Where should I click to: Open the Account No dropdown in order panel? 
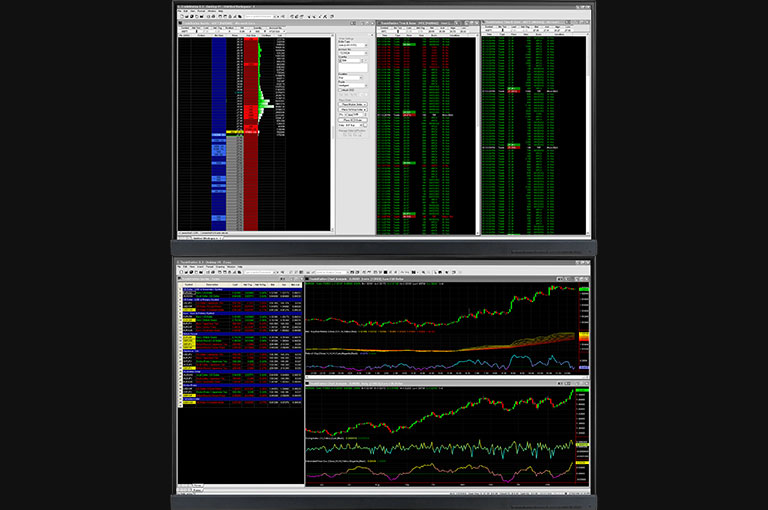point(353,53)
